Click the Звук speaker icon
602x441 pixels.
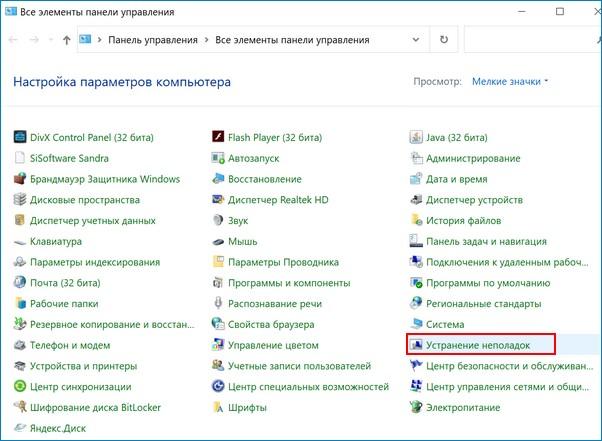coord(218,220)
